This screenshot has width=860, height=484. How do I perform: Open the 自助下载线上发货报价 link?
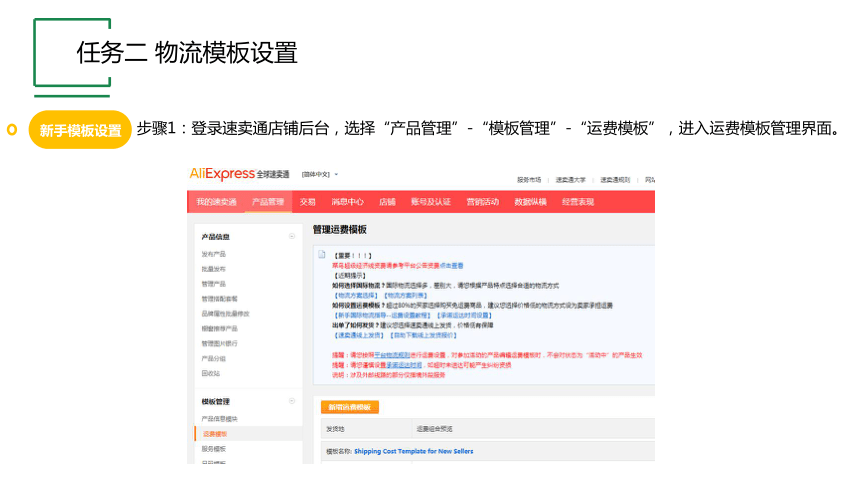pyautogui.click(x=423, y=335)
